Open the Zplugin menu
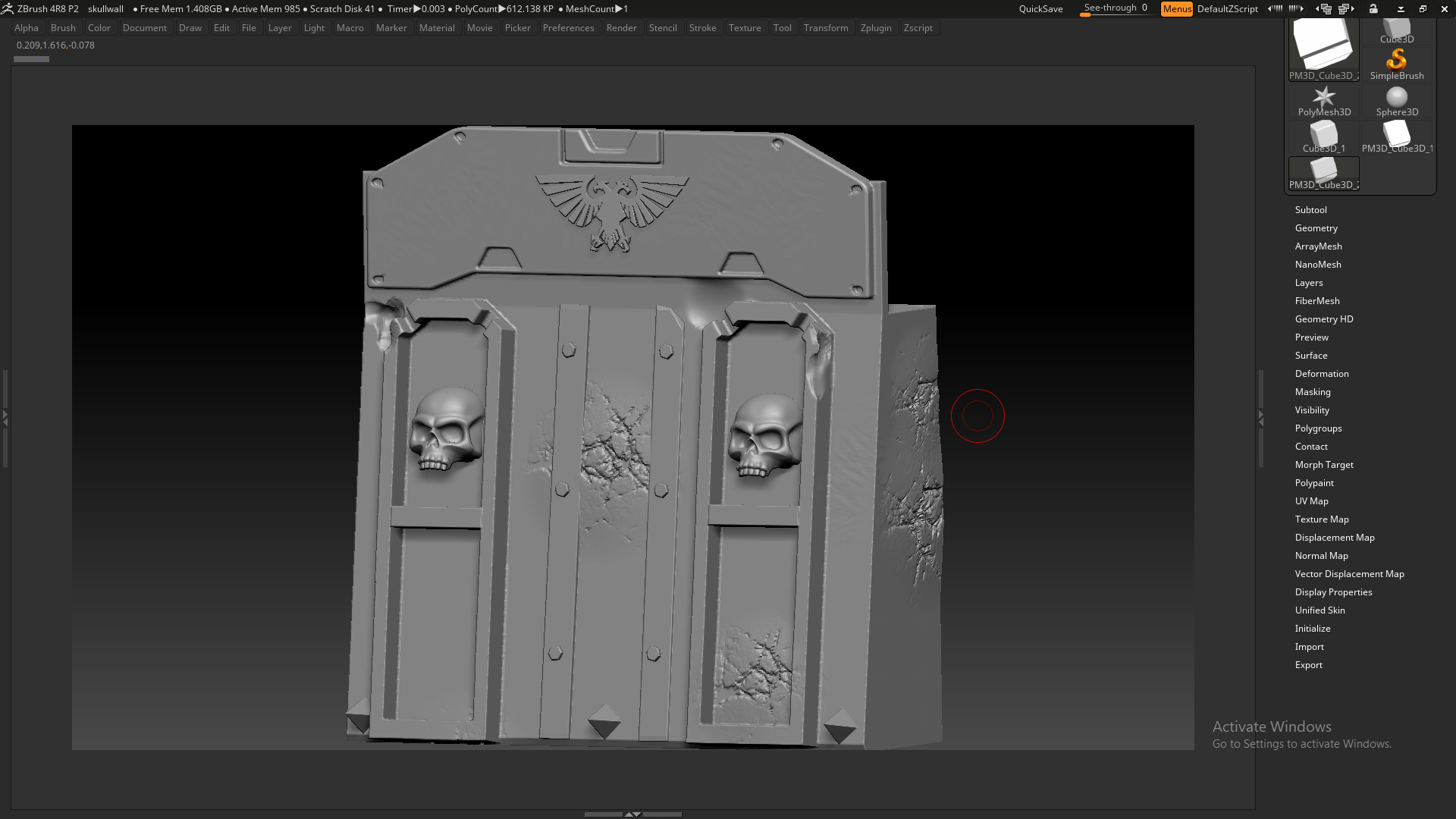Image resolution: width=1456 pixels, height=819 pixels. click(x=876, y=28)
